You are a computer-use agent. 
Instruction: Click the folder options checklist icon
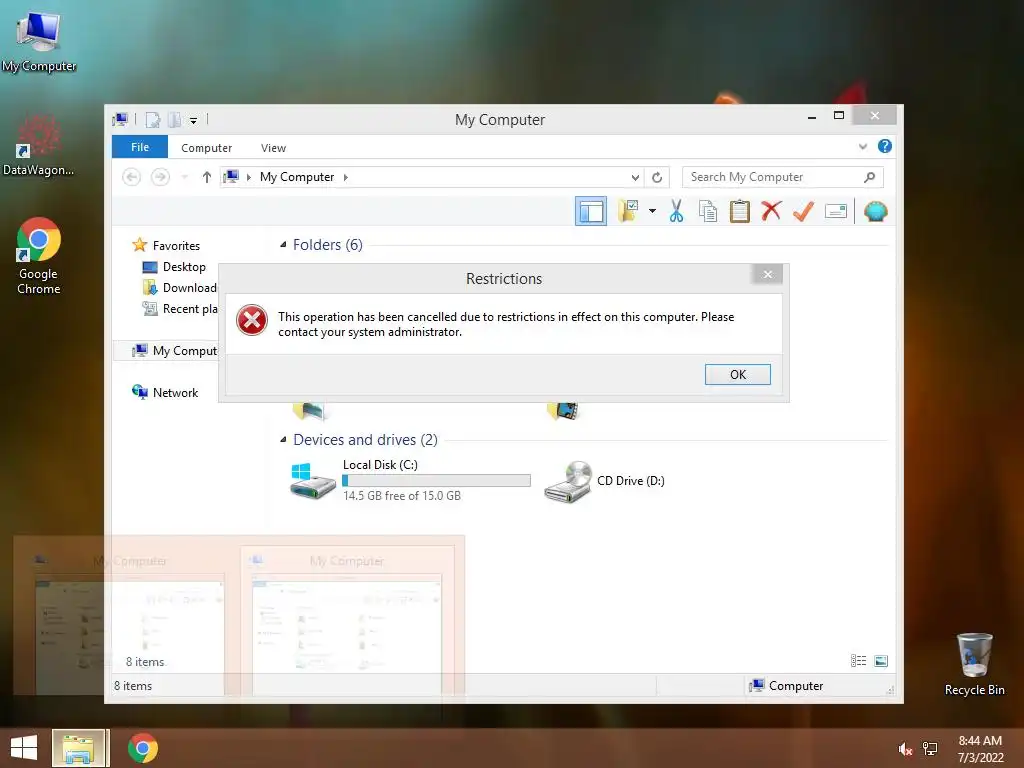(628, 211)
